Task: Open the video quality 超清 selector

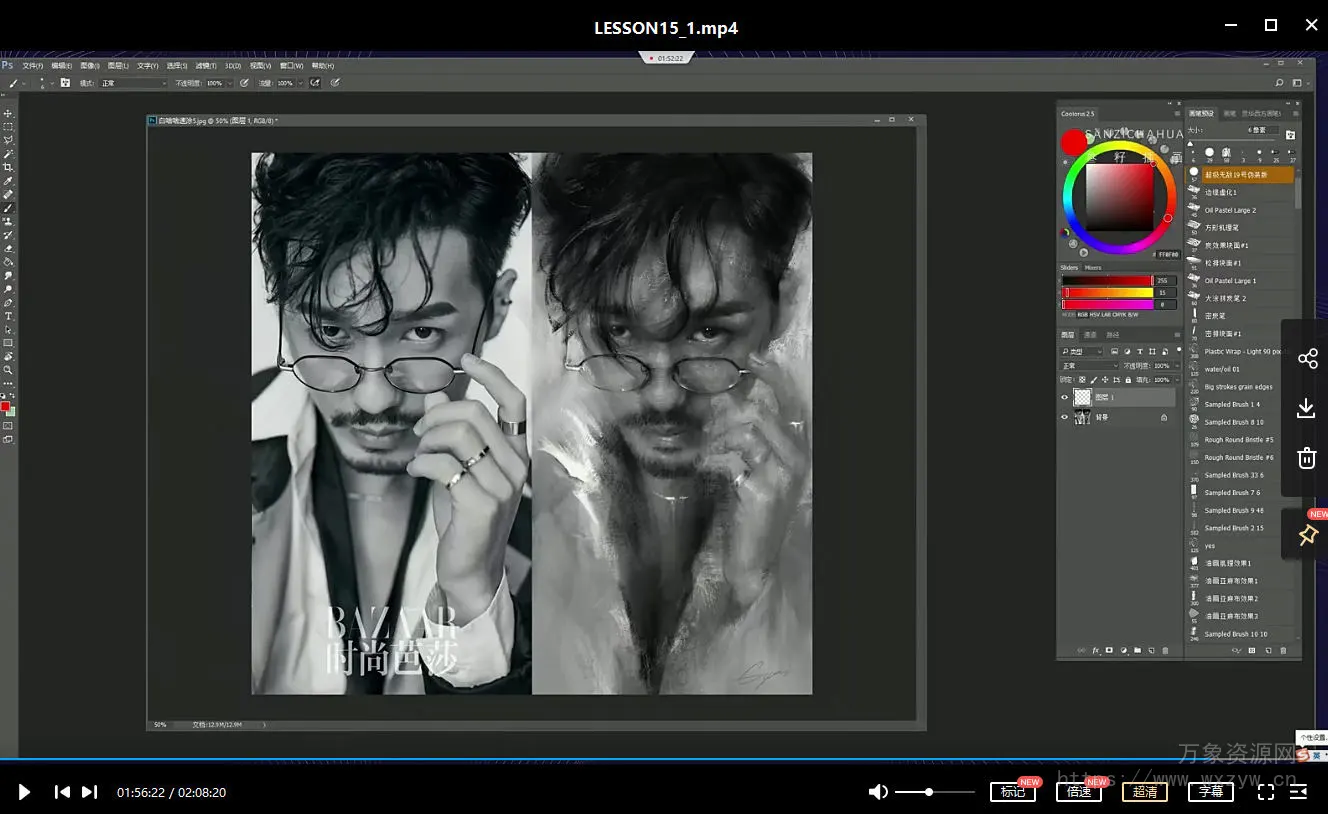Action: 1145,792
